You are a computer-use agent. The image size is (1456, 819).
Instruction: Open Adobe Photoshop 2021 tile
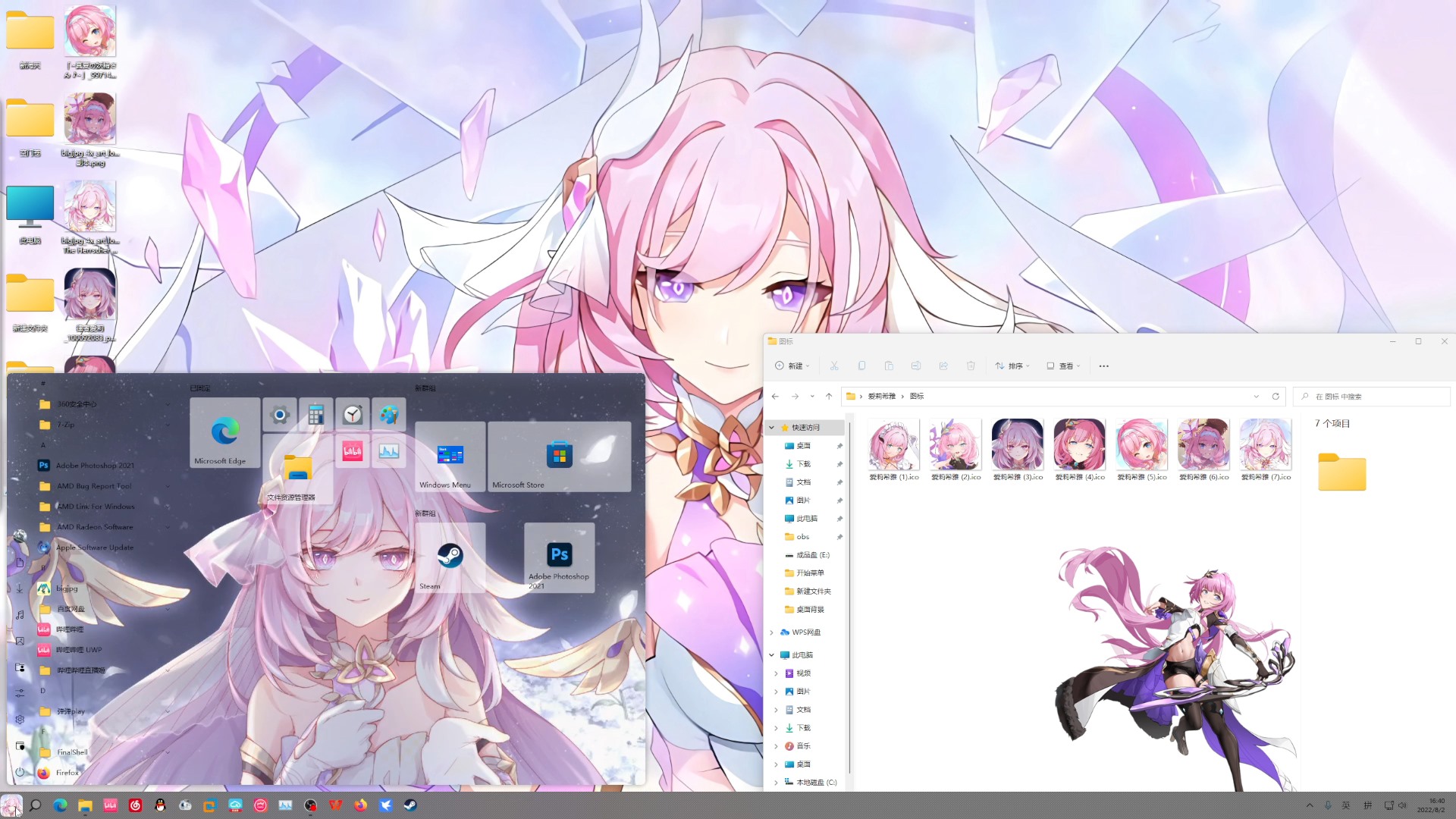point(559,558)
